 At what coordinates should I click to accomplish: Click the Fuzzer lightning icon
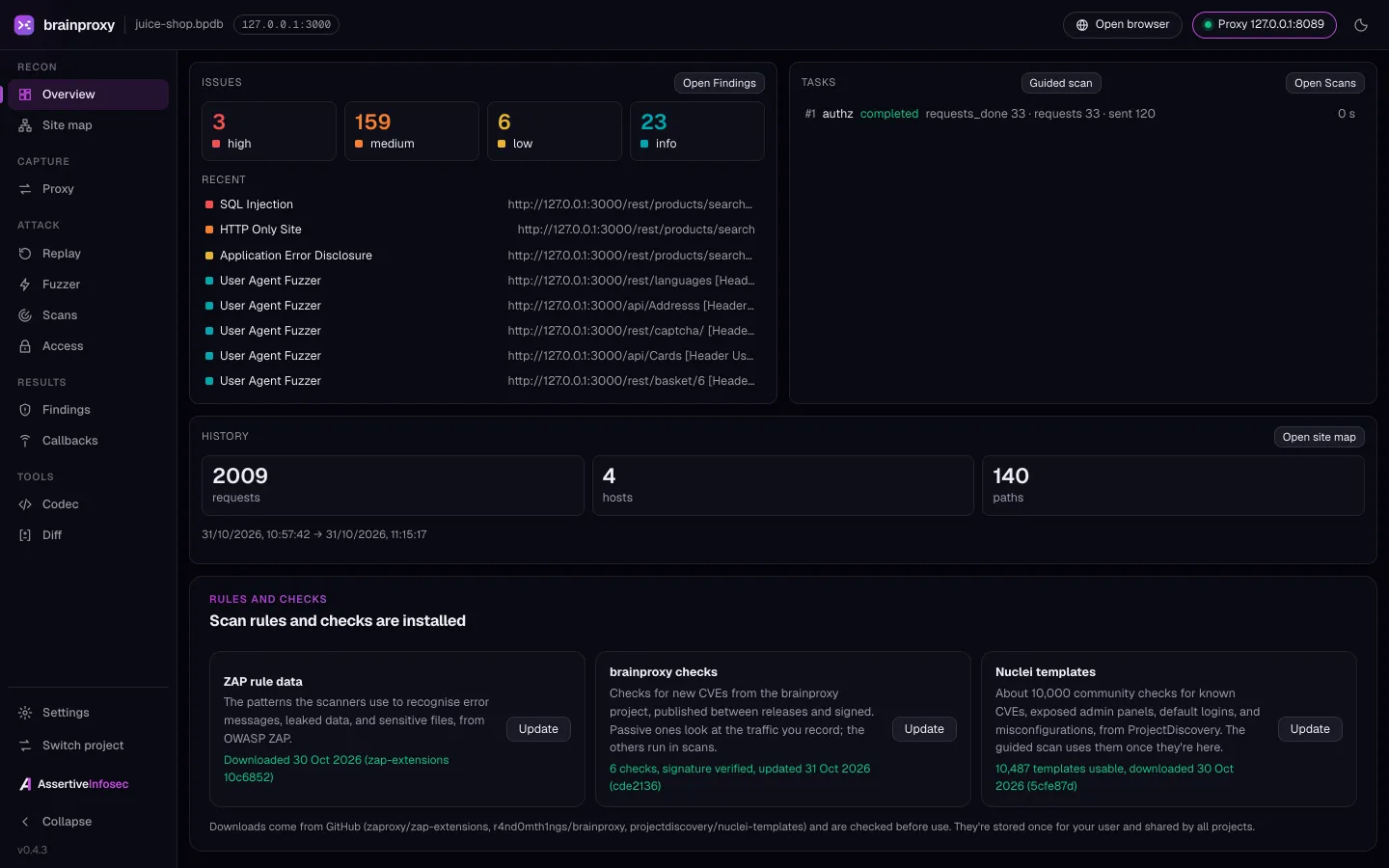tap(25, 285)
